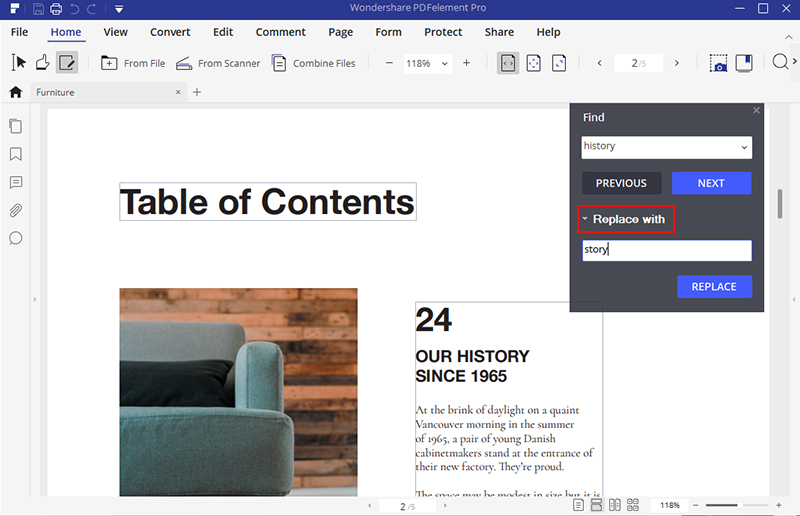The image size is (800, 516).
Task: Select continuous scroll view in status bar
Action: 596,505
